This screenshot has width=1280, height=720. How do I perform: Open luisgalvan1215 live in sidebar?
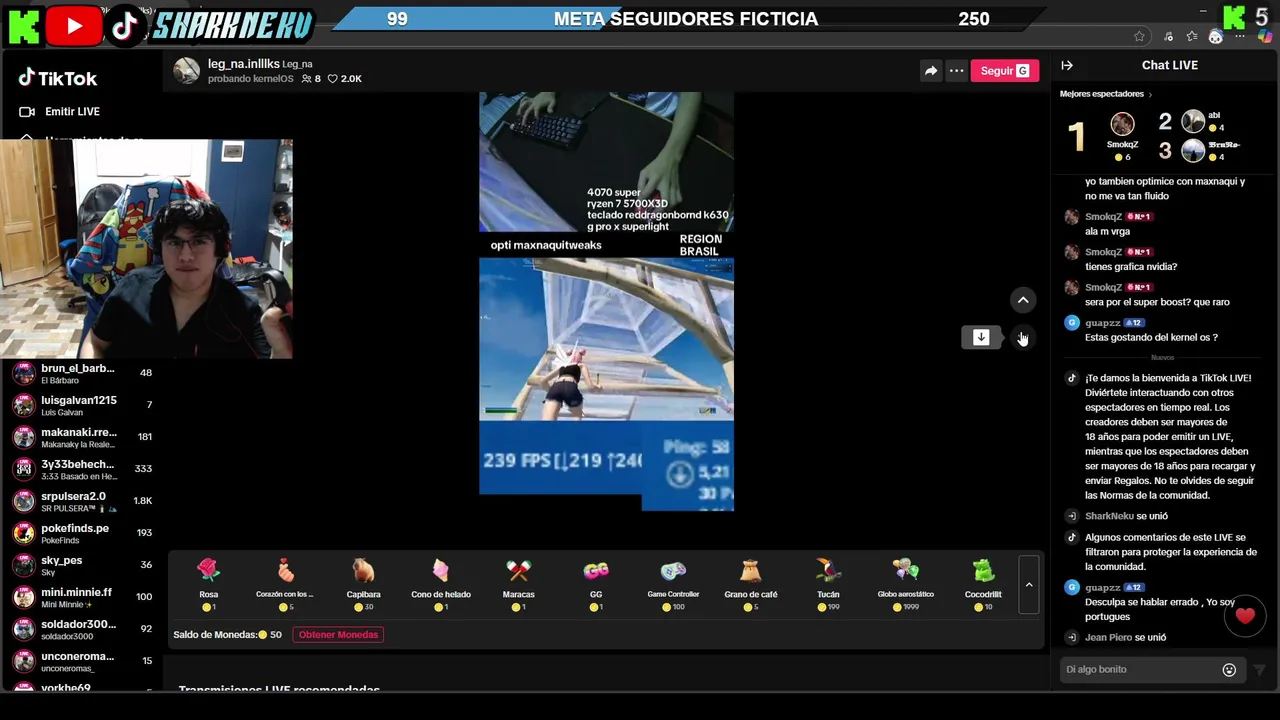[83, 405]
